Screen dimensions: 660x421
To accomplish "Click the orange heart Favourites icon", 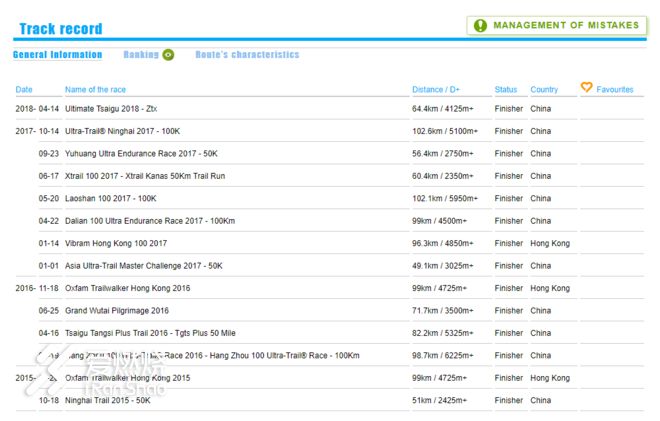I will point(587,88).
